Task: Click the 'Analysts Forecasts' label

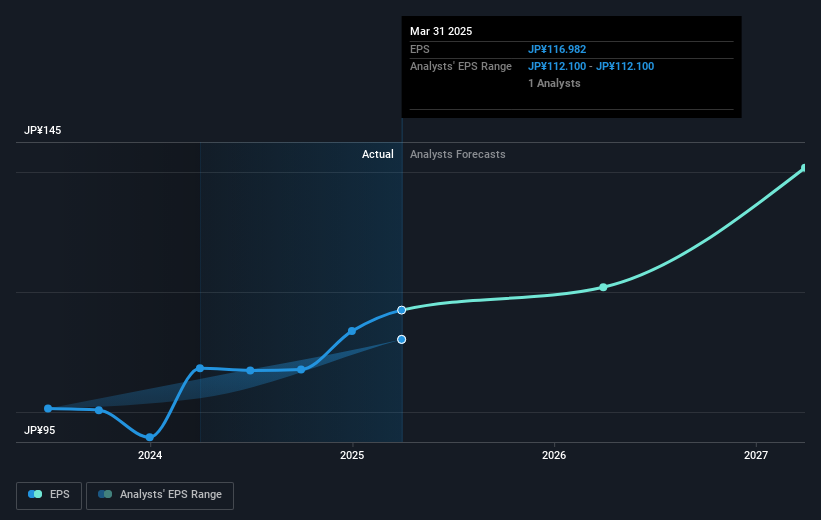Action: tap(458, 154)
